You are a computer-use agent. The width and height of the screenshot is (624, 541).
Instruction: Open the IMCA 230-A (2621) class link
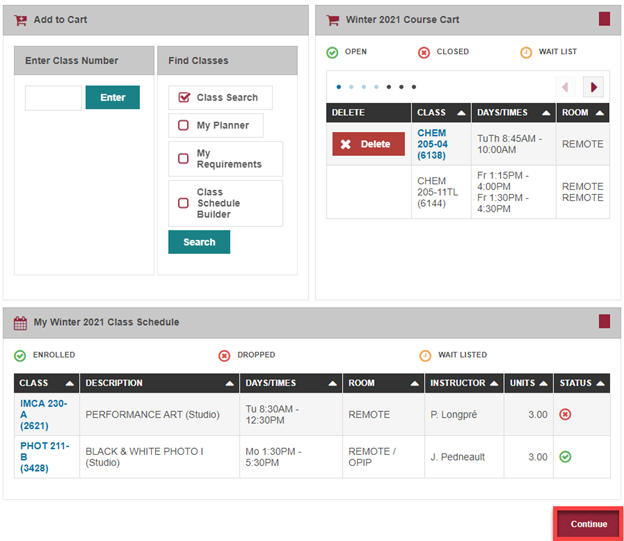(44, 414)
